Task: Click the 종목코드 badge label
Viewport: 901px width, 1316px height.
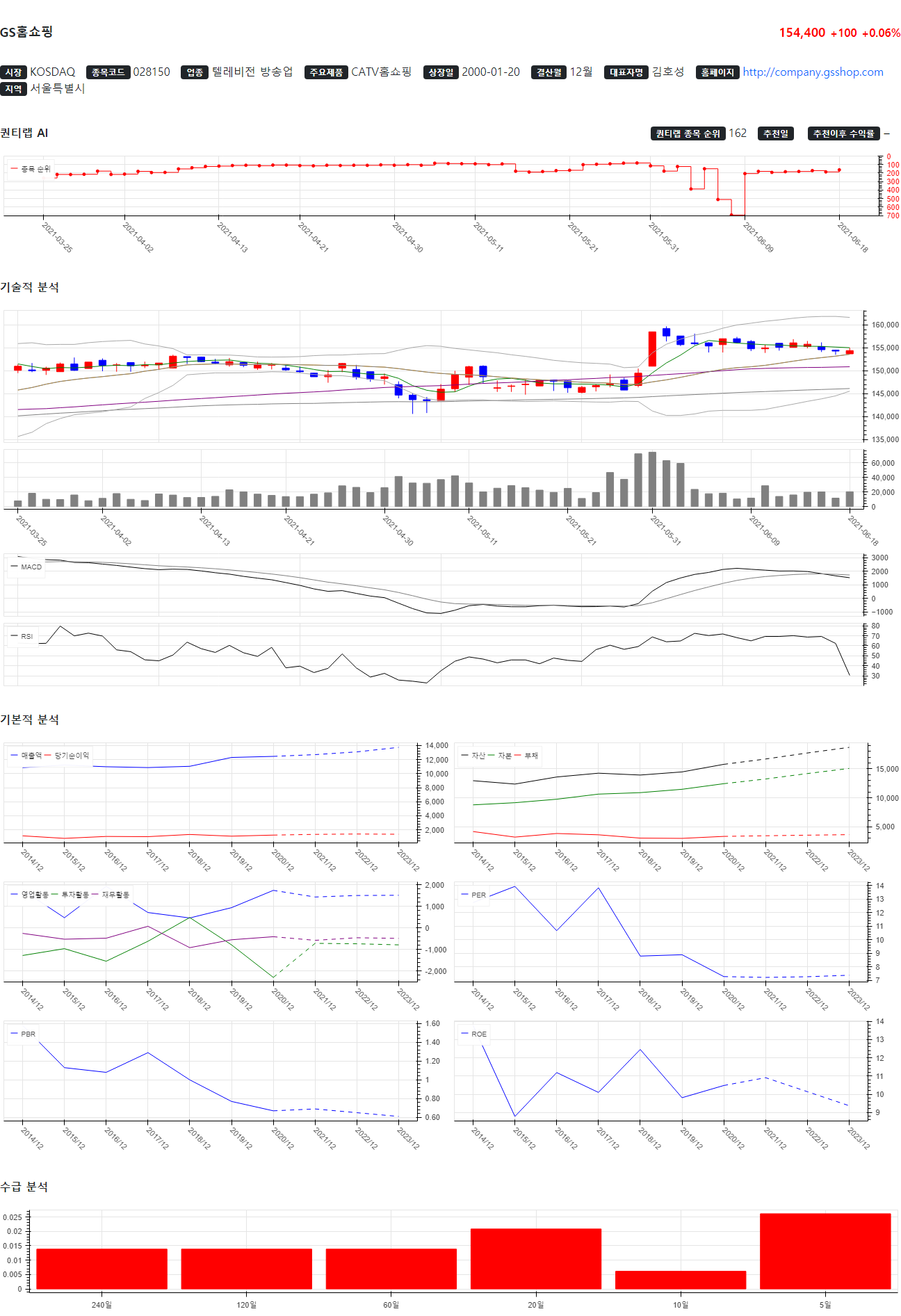Action: (108, 72)
